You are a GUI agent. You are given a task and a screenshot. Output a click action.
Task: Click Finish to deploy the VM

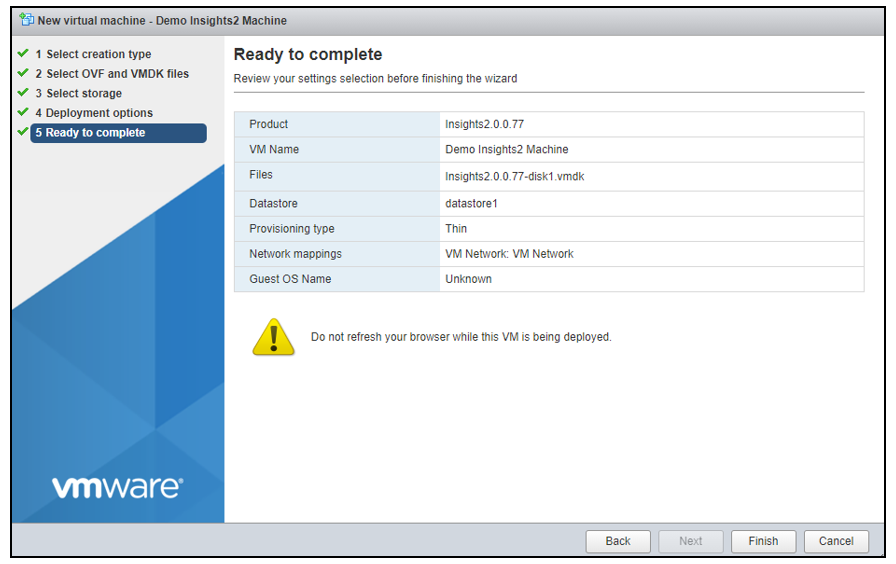(763, 541)
